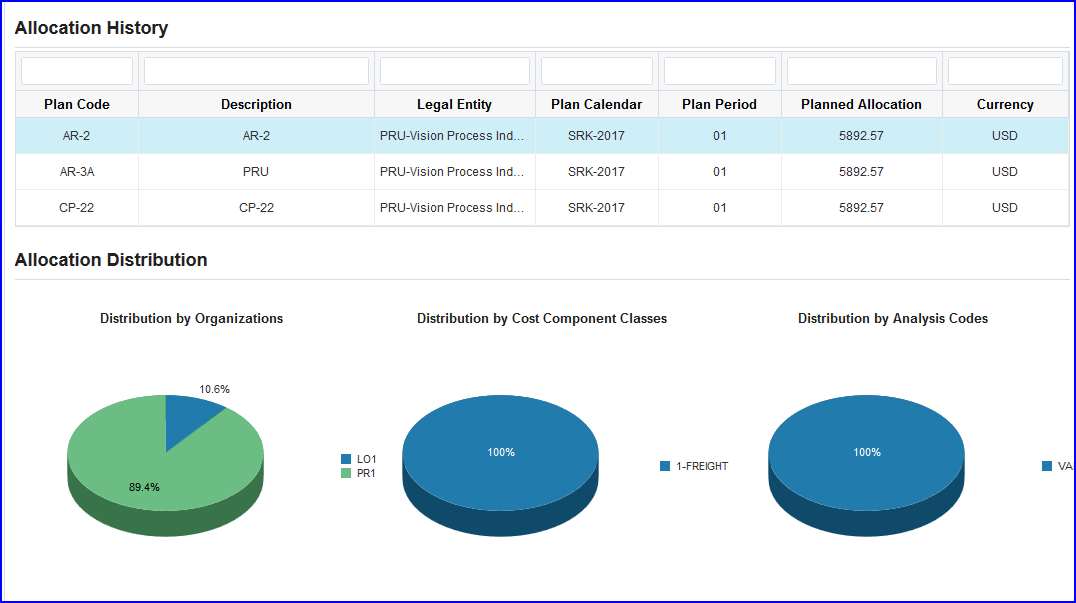The height and width of the screenshot is (603, 1076).
Task: Click Planned Allocation 5892.57 in AR-3A row
Action: point(861,172)
